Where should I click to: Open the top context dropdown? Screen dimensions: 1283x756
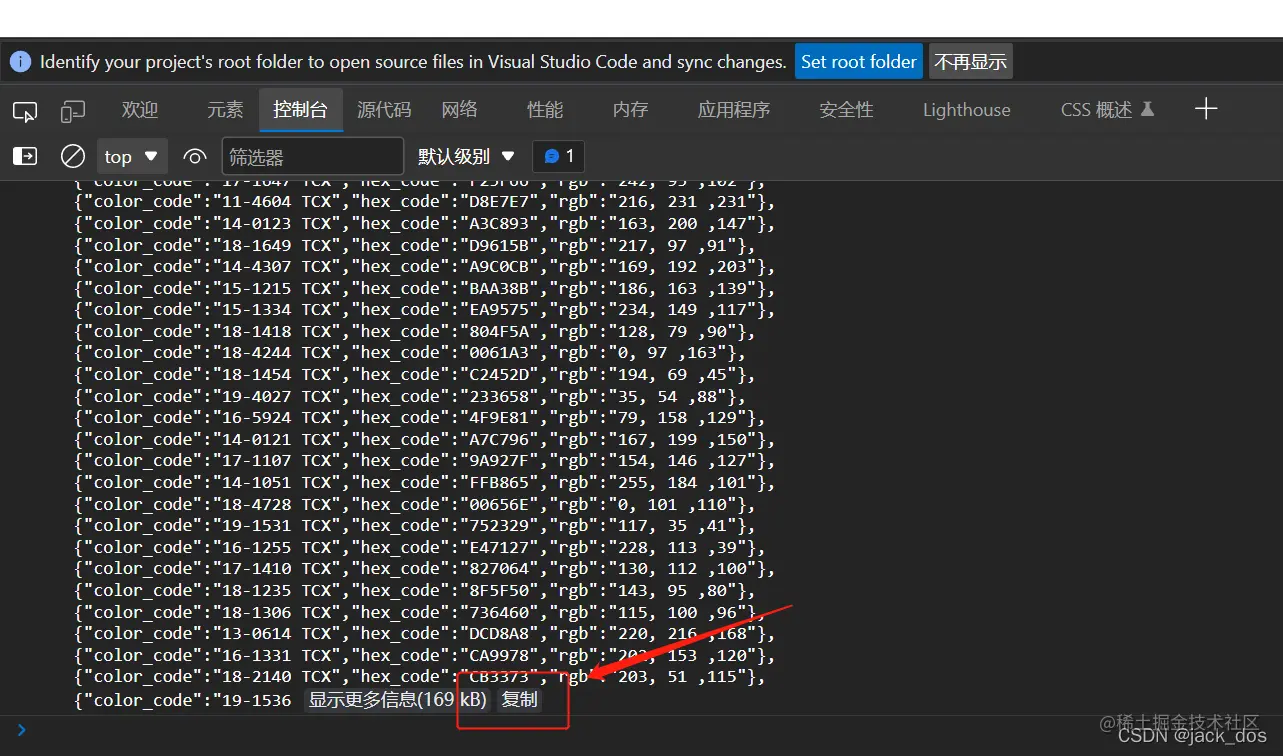[132, 156]
